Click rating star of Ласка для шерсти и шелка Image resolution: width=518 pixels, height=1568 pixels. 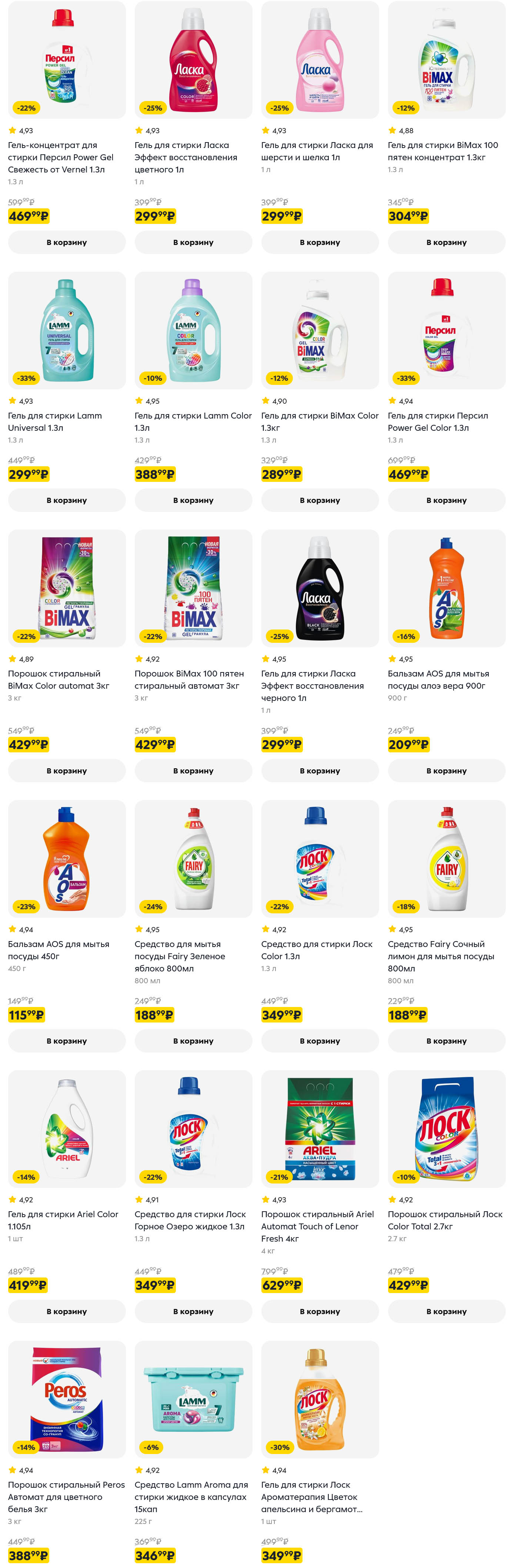coord(265,130)
